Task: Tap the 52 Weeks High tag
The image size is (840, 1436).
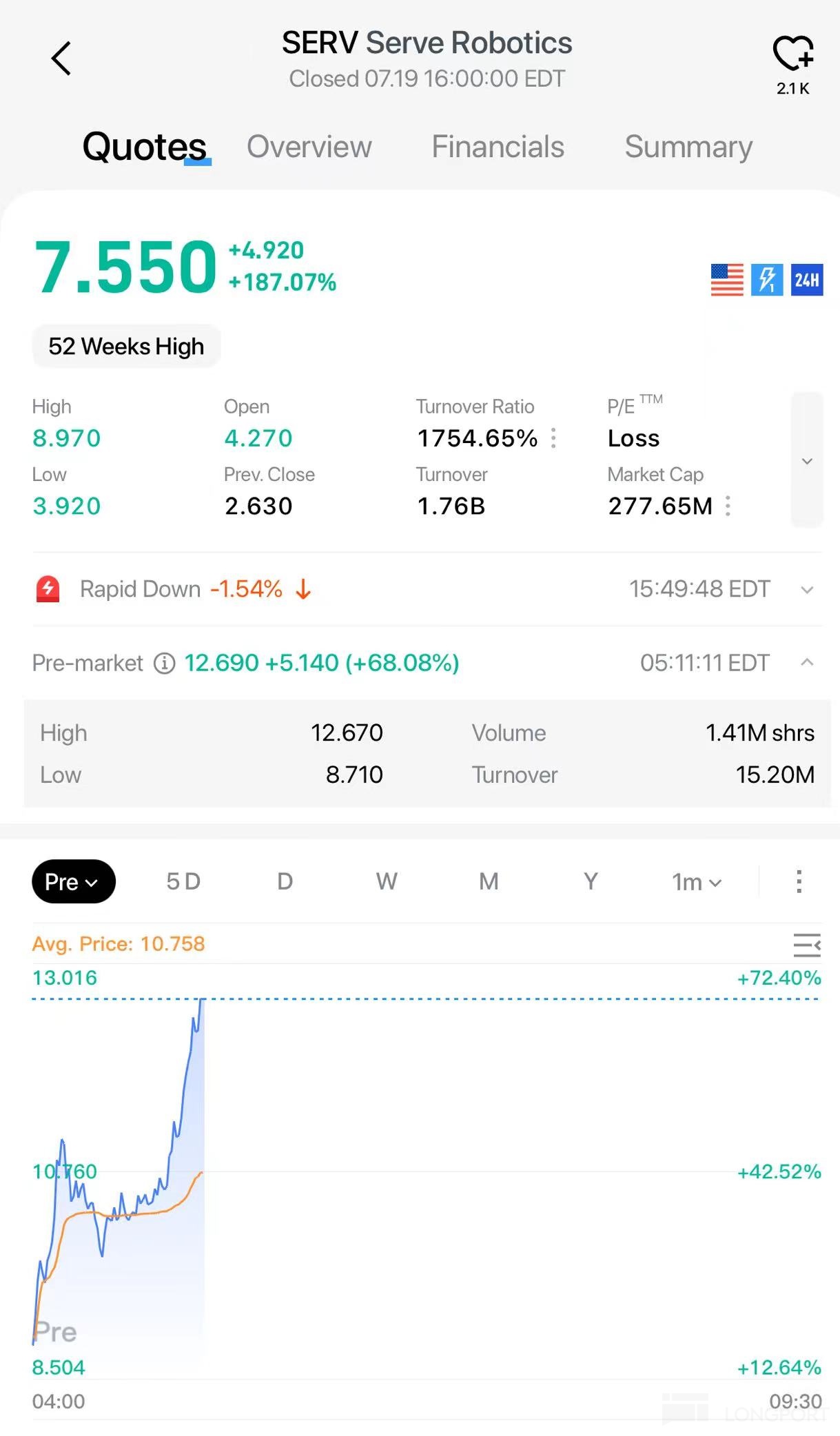Action: tap(126, 346)
